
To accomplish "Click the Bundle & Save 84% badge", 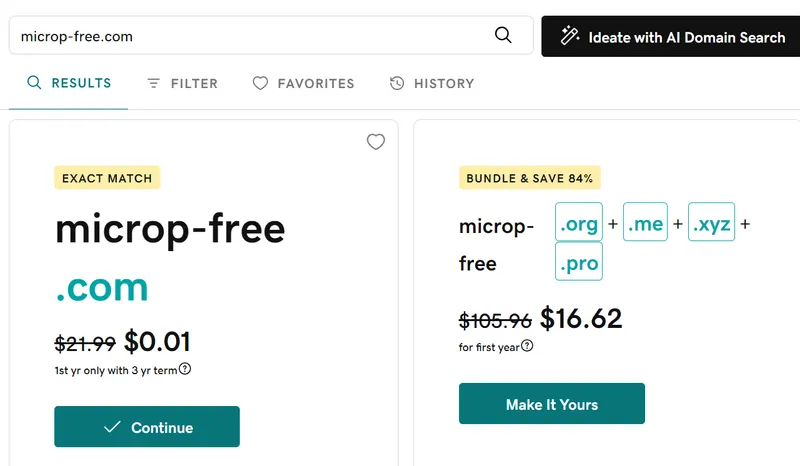I will click(x=529, y=178).
